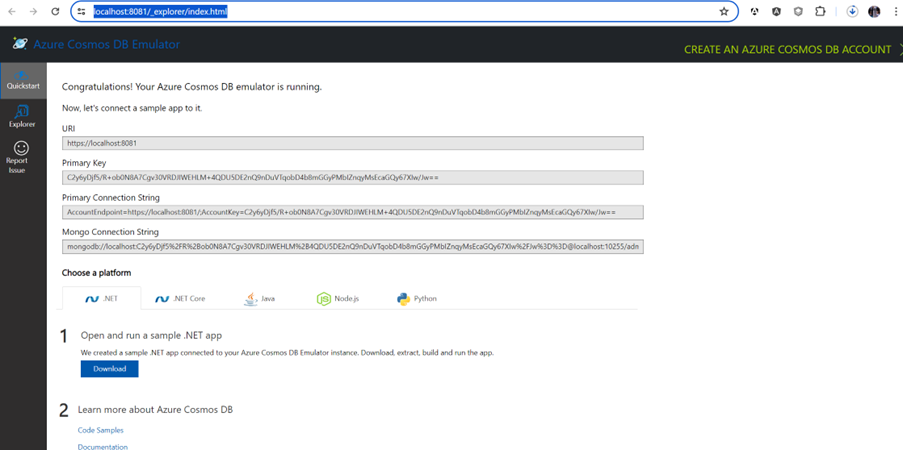The height and width of the screenshot is (450, 903).
Task: Click the browser download icon
Action: (852, 12)
